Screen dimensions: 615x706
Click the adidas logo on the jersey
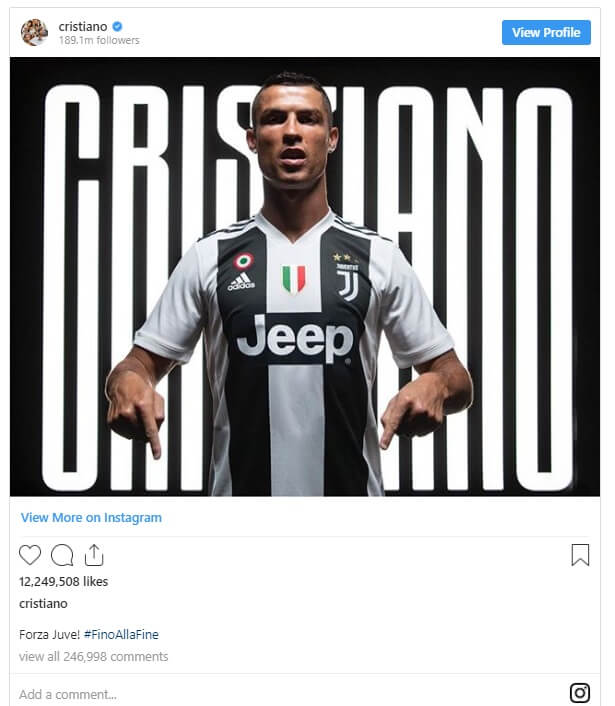point(241,282)
